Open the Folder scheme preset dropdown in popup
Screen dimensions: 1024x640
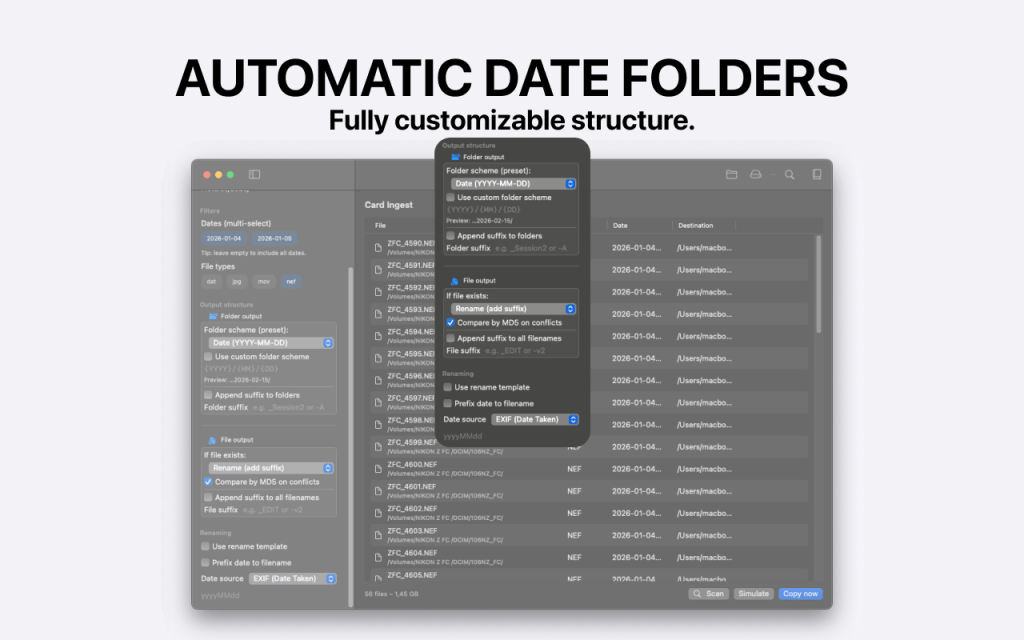[x=512, y=184]
